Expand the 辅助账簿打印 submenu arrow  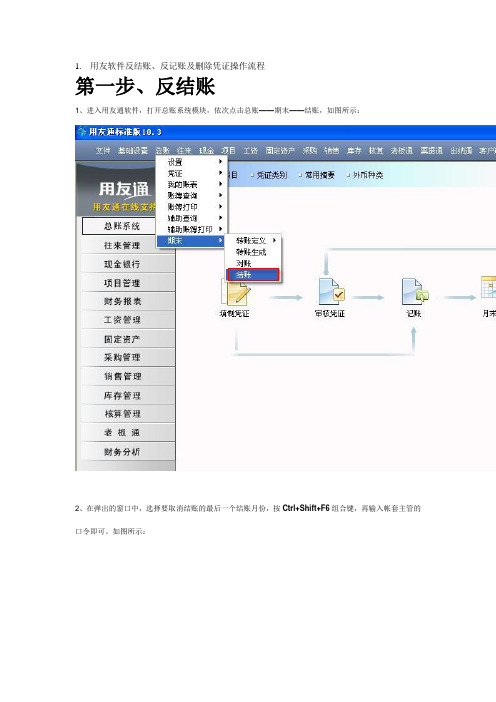(220, 229)
